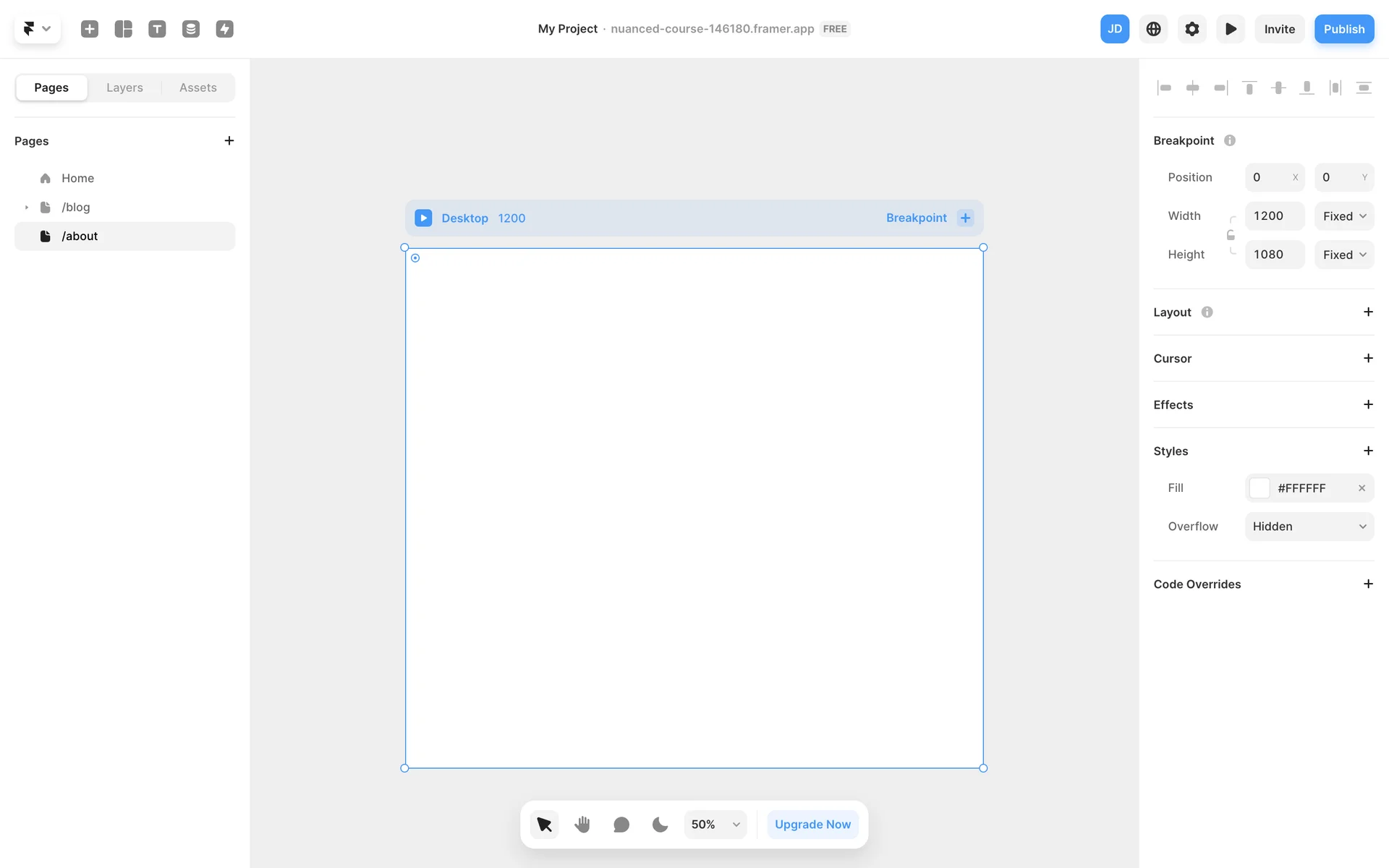This screenshot has height=868, width=1389.
Task: Open the Overflow Hidden dropdown
Action: (1309, 527)
